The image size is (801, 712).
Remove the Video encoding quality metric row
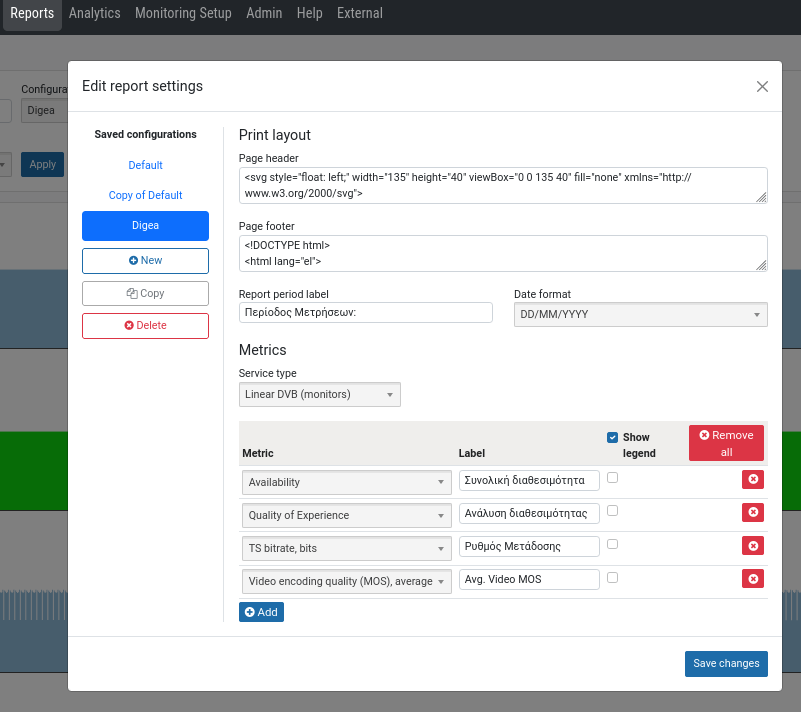point(752,579)
